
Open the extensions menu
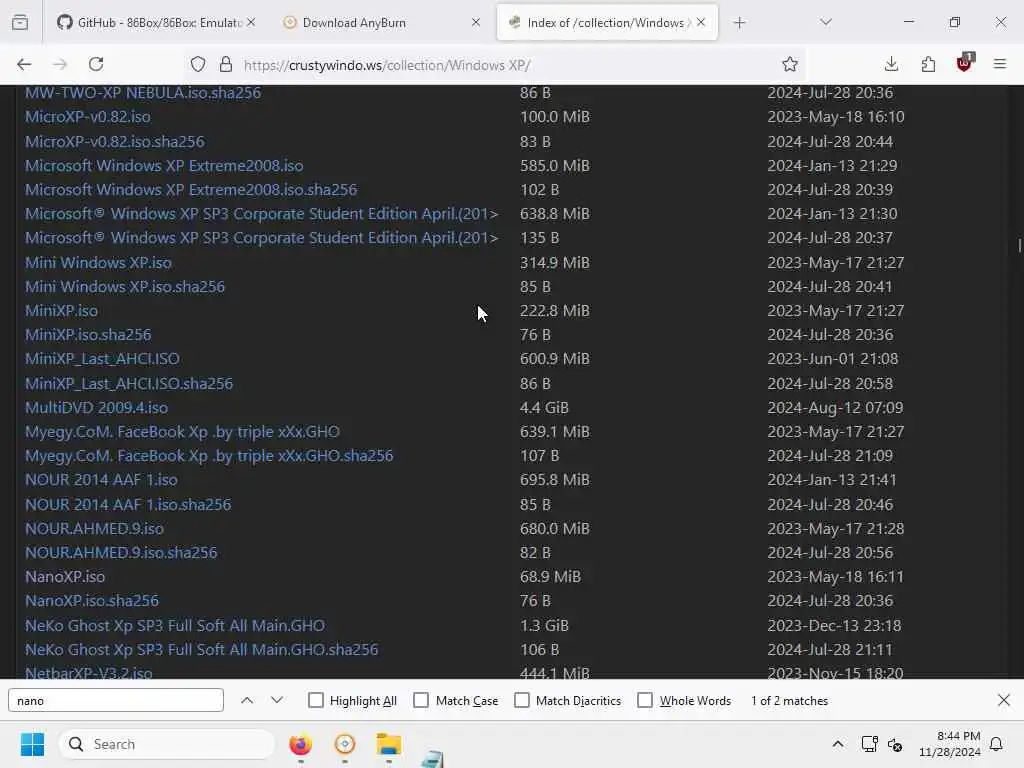tap(928, 64)
